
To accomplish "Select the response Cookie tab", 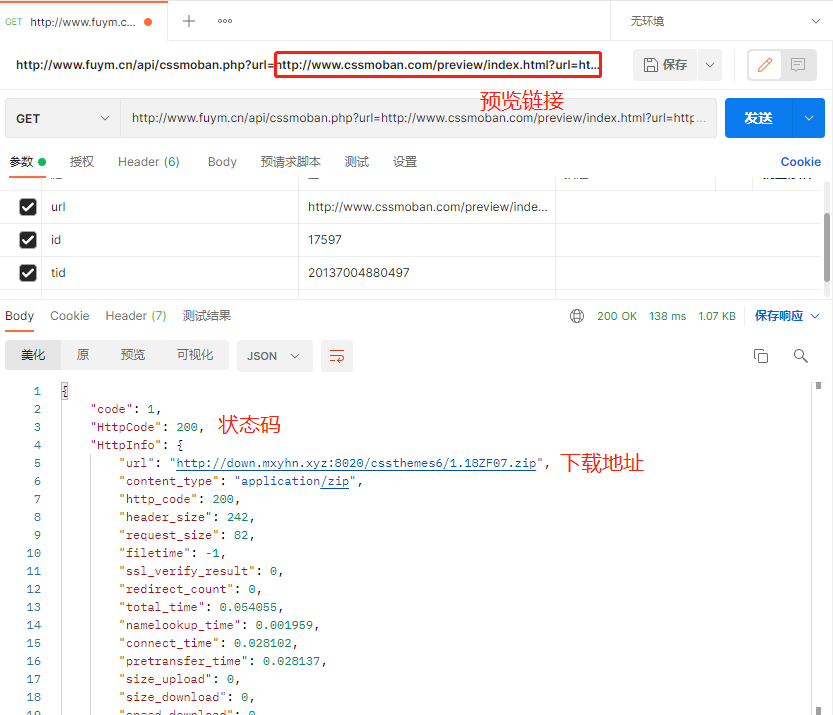I will (70, 316).
